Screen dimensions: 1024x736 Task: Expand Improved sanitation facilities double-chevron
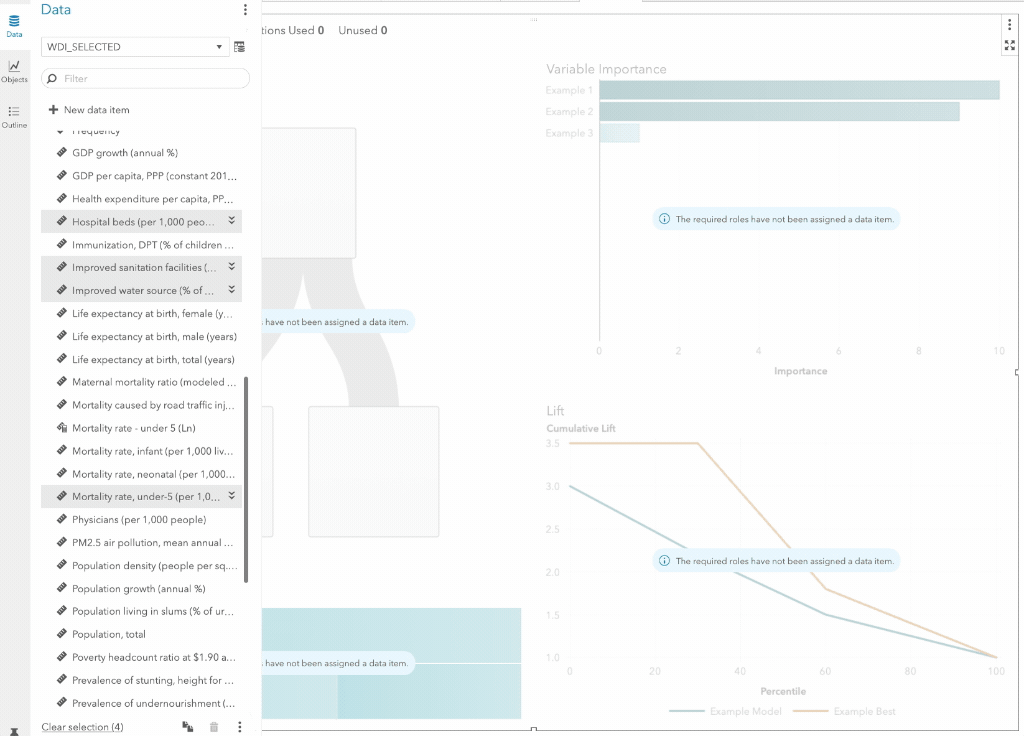pyautogui.click(x=231, y=267)
